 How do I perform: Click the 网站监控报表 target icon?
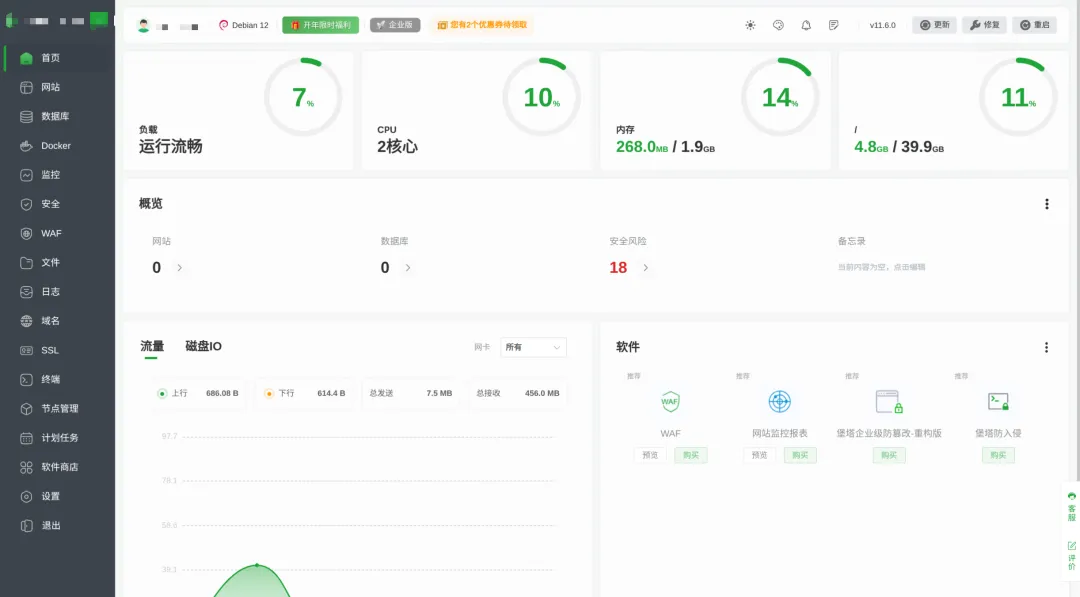pos(780,401)
